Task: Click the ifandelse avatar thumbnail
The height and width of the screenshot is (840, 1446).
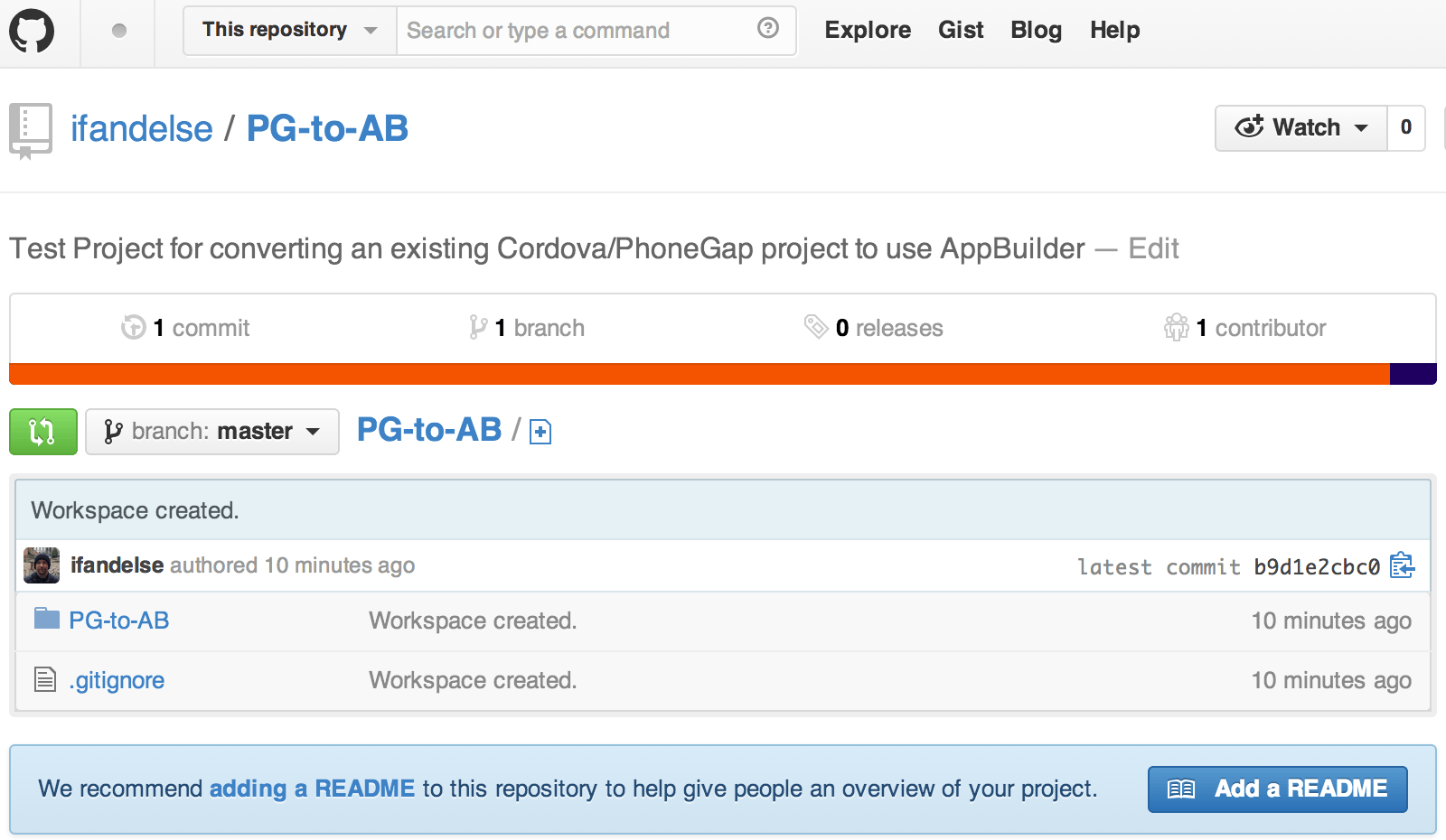Action: click(x=42, y=565)
